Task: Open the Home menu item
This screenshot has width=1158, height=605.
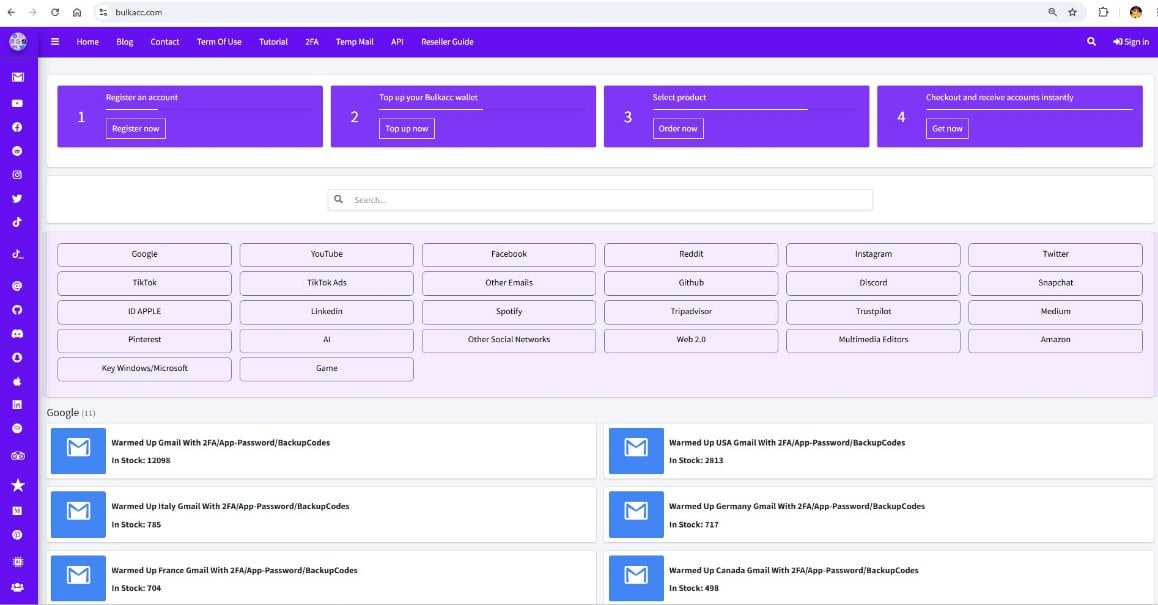Action: [87, 42]
